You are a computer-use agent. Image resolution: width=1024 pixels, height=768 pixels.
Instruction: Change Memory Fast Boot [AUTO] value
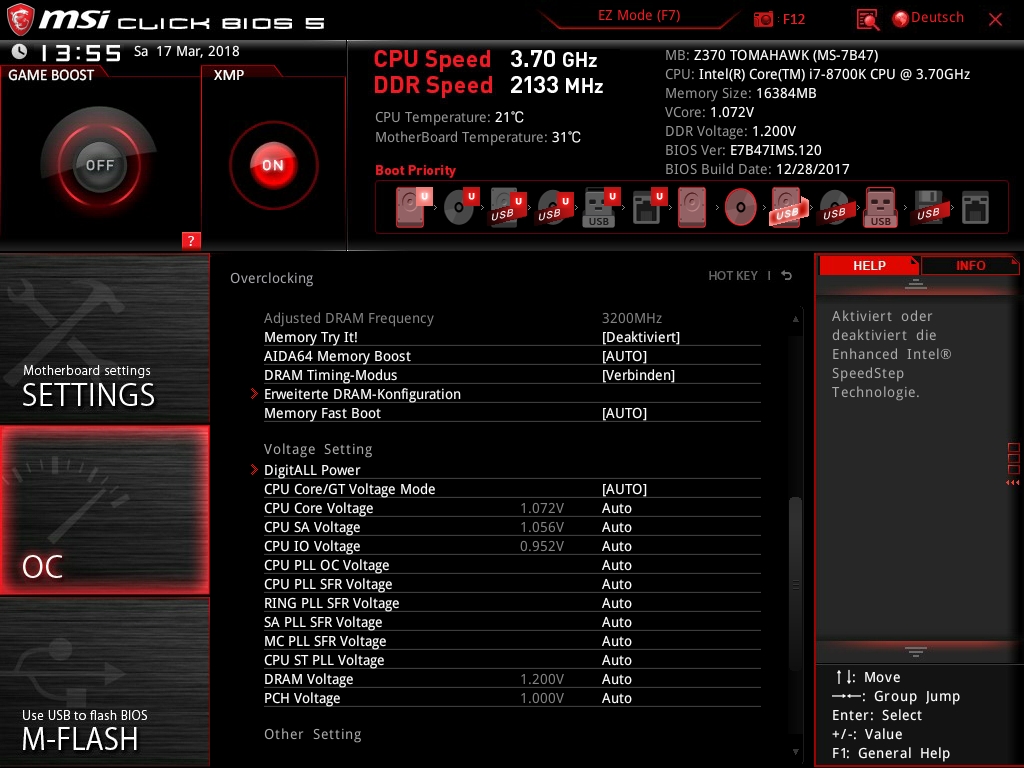[624, 413]
